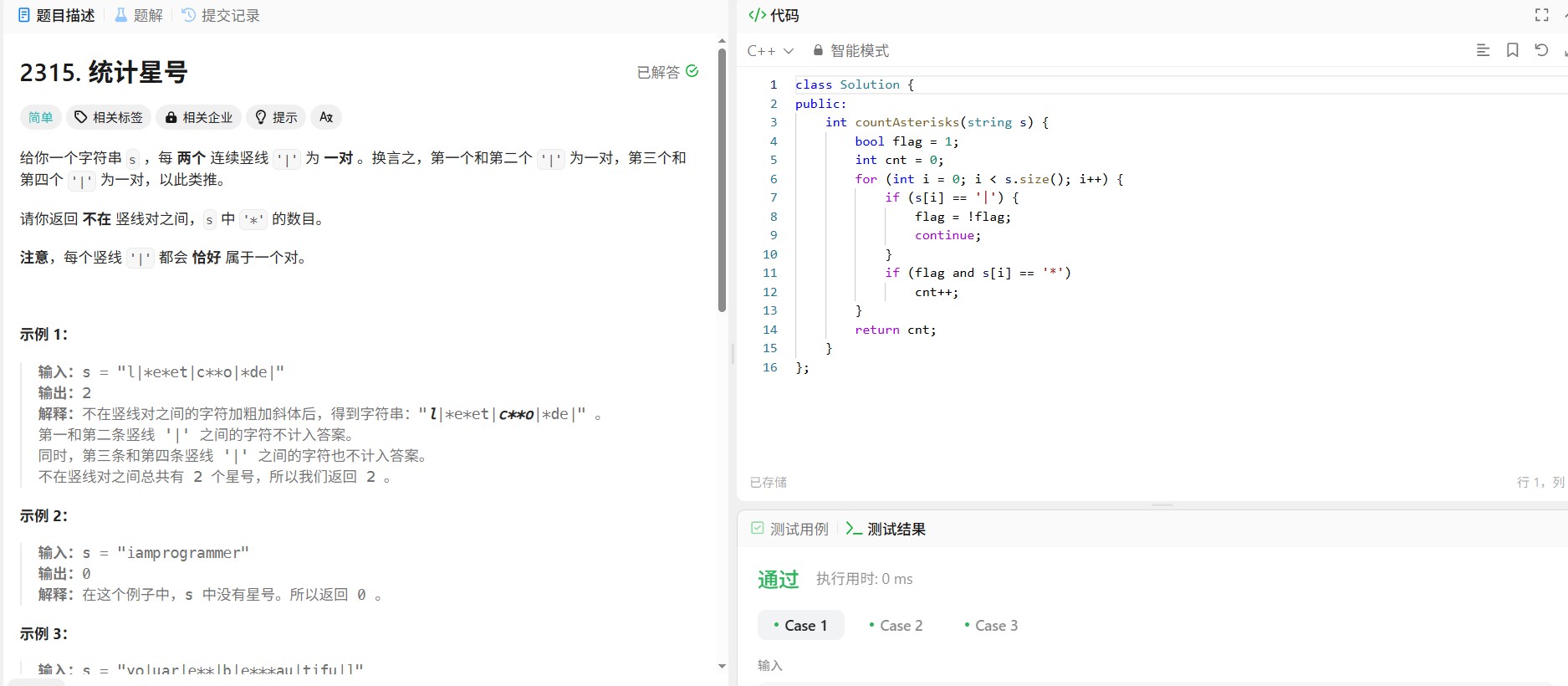Open the 测试结果 tab
The image size is (1568, 686).
click(x=886, y=529)
